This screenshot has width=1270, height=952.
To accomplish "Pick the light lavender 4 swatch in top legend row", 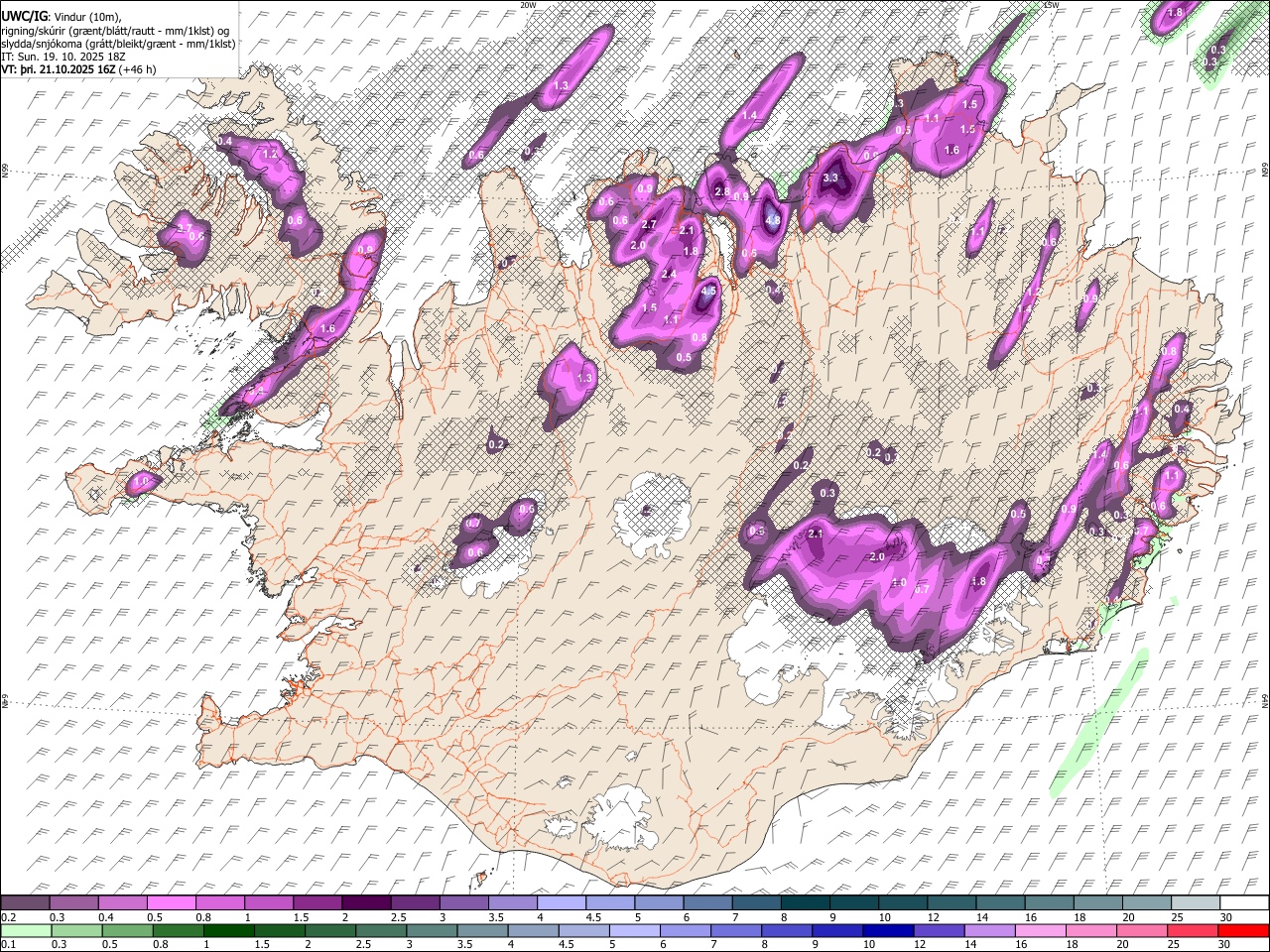I will (x=561, y=903).
